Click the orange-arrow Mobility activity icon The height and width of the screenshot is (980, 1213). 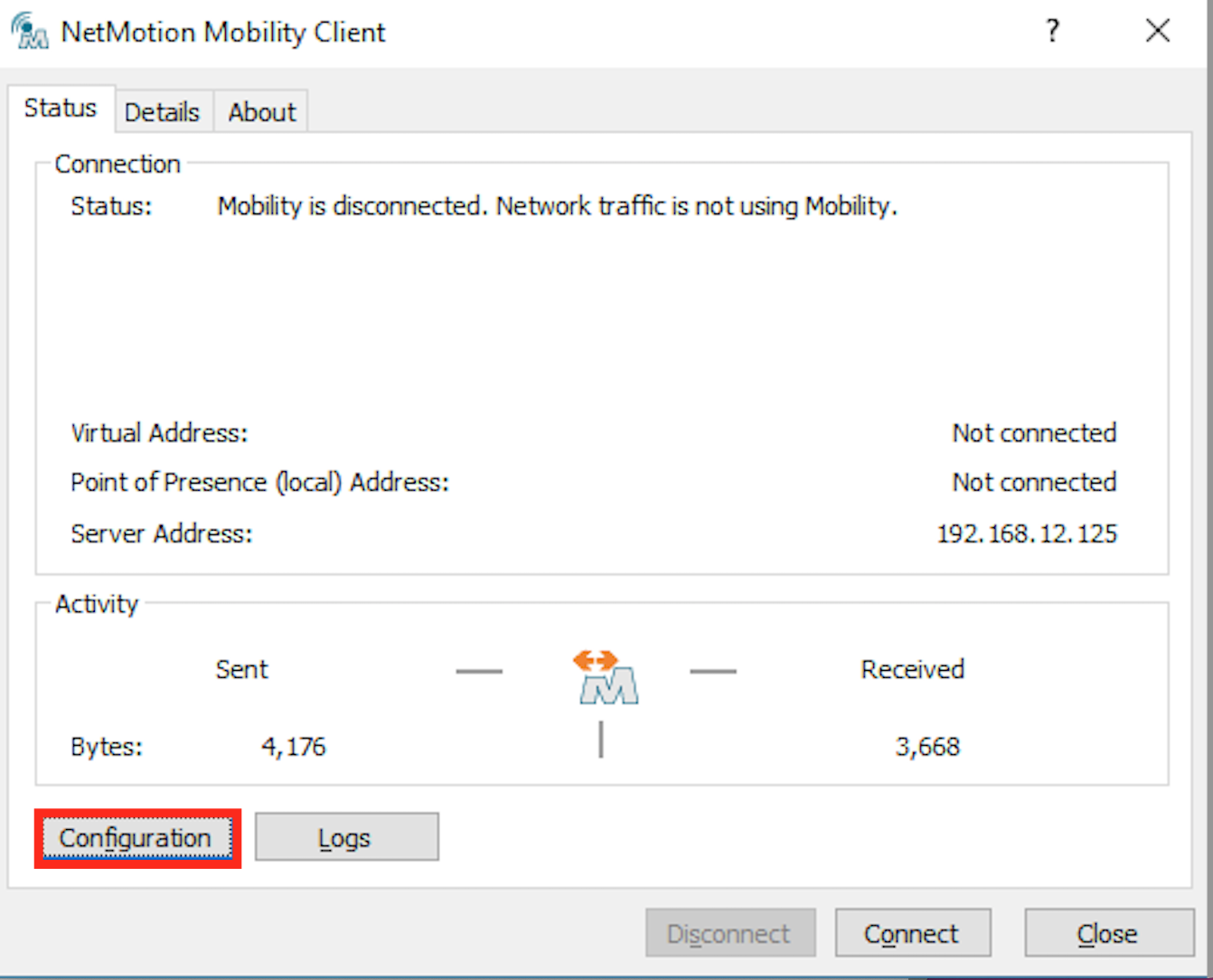pyautogui.click(x=607, y=678)
